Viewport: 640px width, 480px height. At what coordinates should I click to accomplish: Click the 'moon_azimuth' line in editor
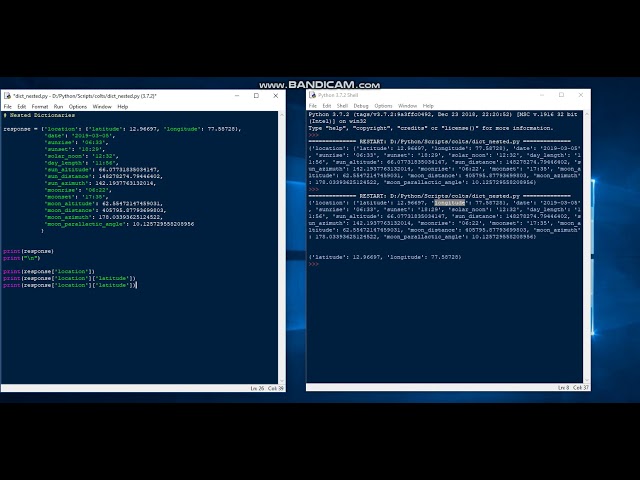(103, 217)
